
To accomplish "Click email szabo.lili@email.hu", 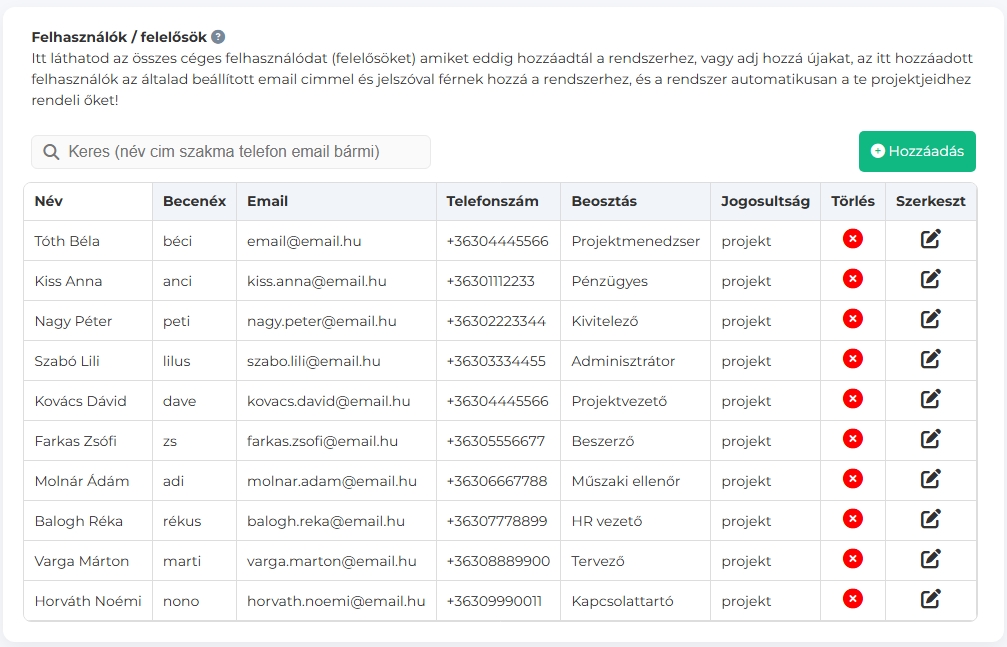I will point(314,361).
